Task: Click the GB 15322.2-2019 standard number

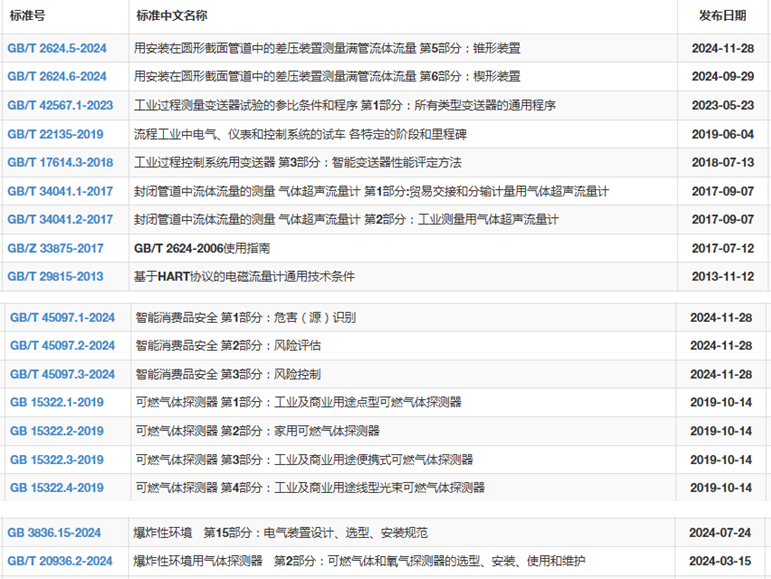Action: click(x=56, y=432)
